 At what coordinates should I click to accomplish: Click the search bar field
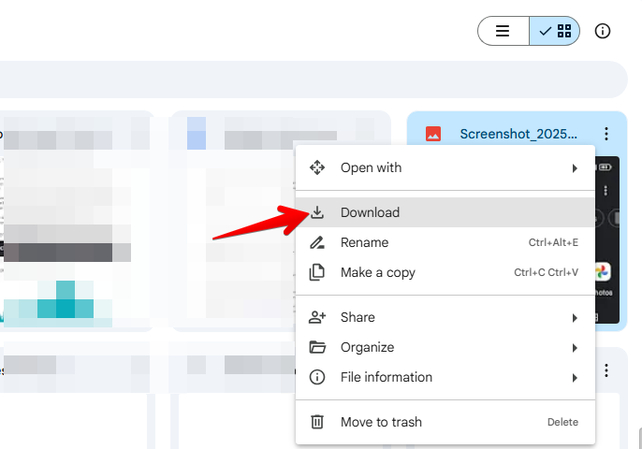[x=300, y=79]
